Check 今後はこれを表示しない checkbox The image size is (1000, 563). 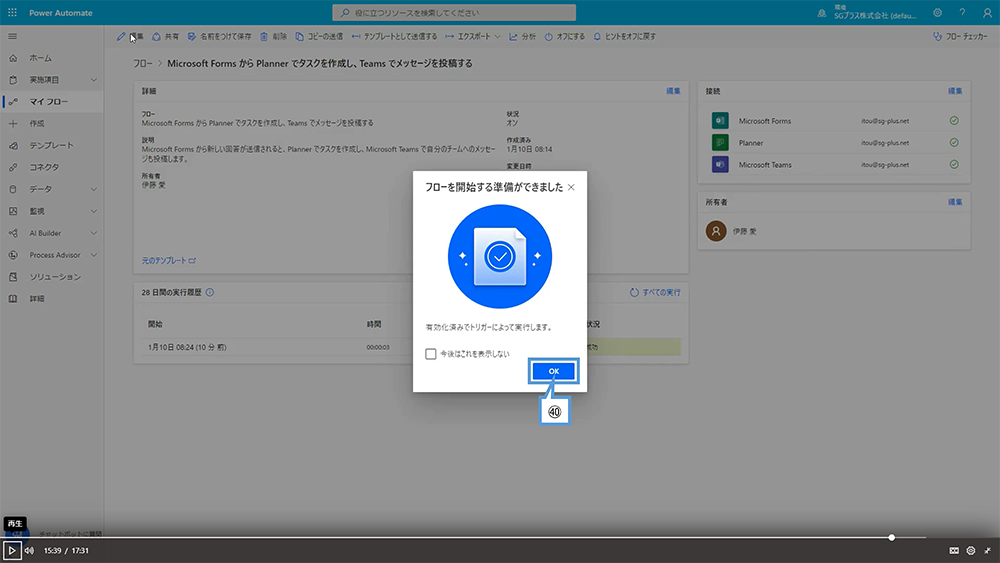[430, 354]
